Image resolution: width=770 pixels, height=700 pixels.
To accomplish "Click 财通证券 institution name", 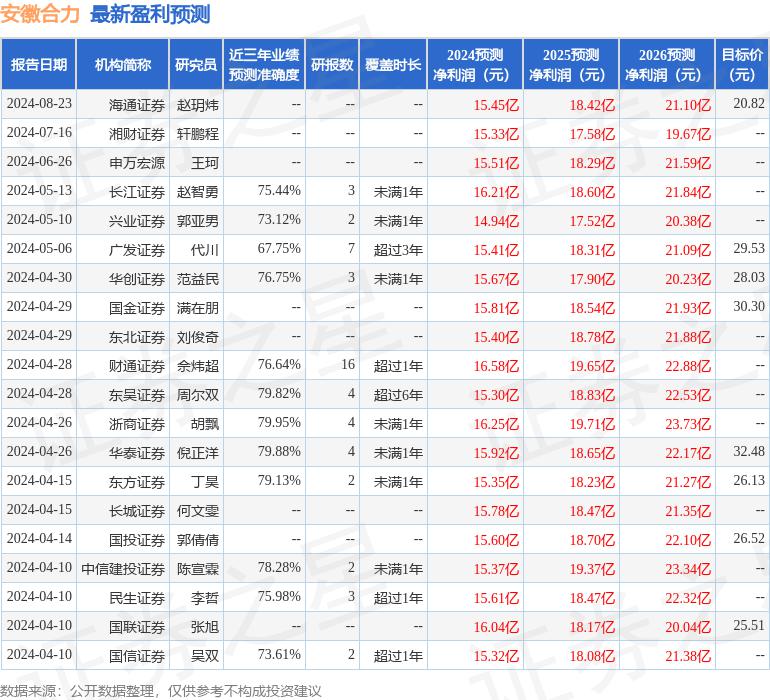I will click(x=137, y=366).
